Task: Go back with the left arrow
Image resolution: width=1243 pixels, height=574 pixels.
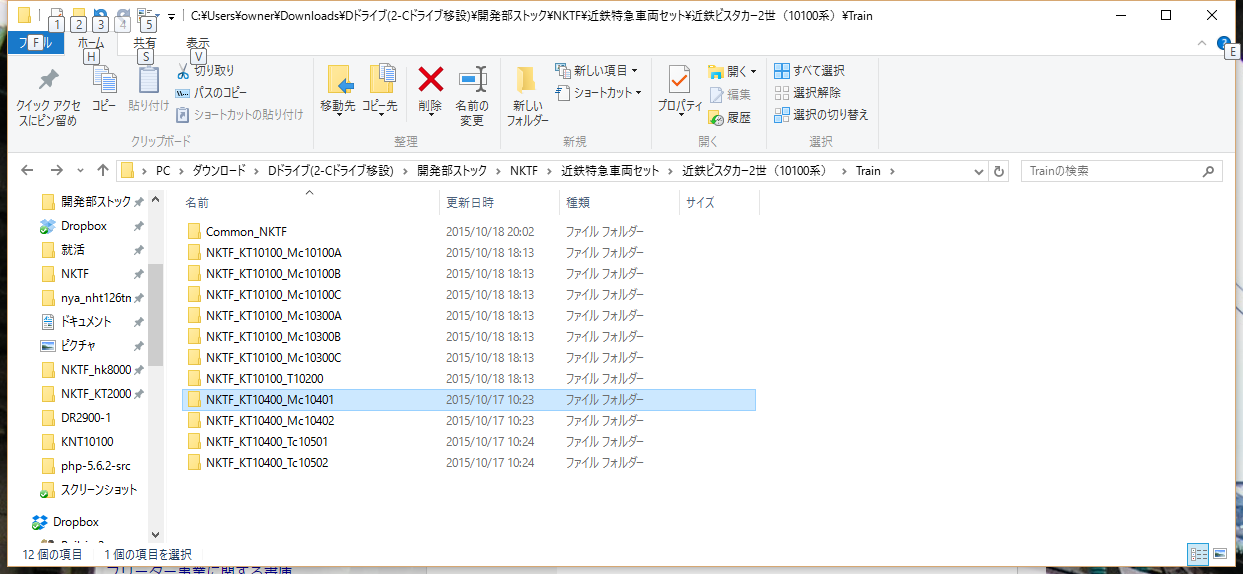Action: [27, 171]
